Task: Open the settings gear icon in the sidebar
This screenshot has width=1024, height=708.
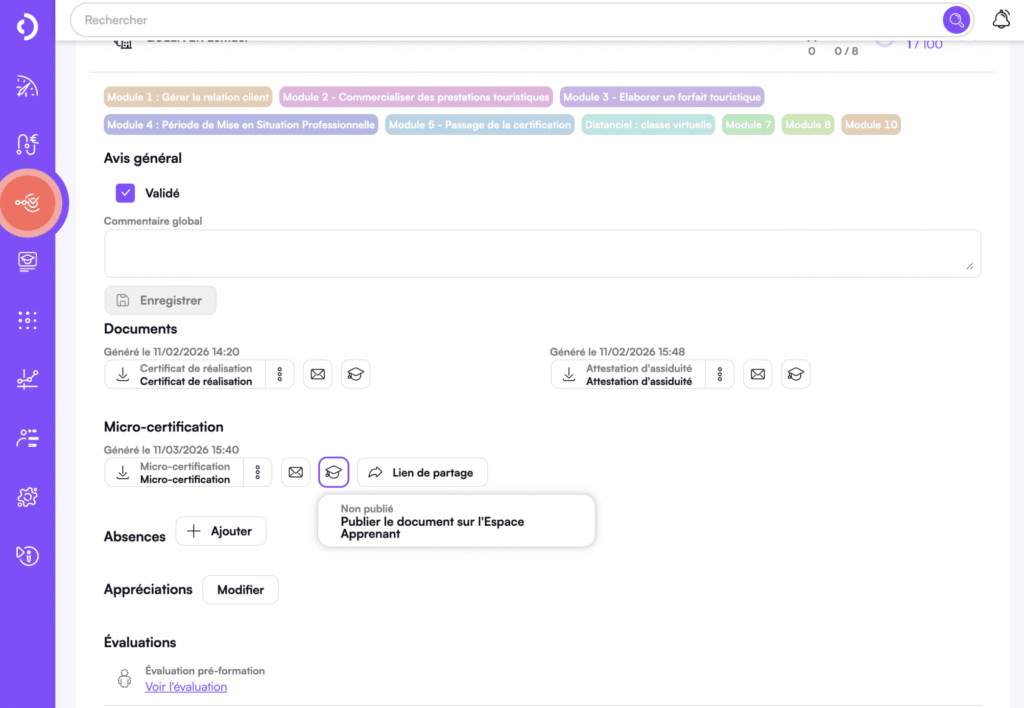Action: [x=27, y=497]
